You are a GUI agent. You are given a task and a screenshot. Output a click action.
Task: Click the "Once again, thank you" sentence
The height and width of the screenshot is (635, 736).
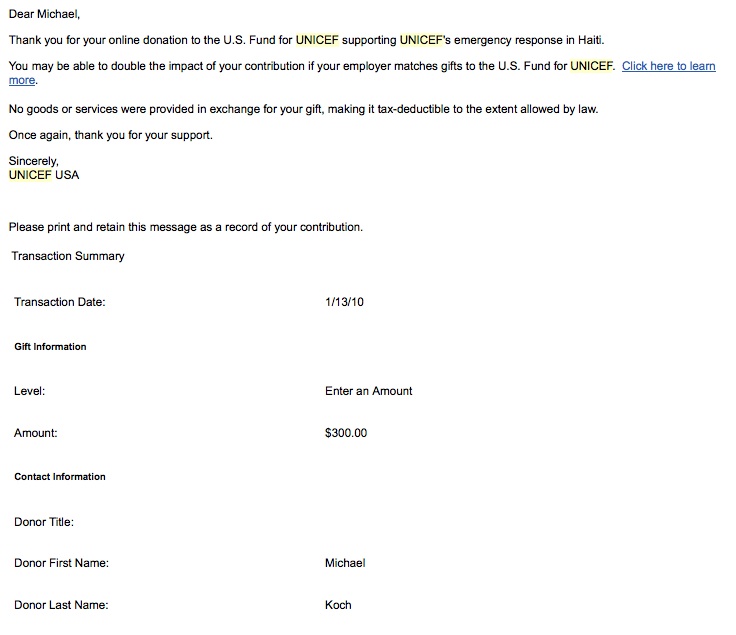coord(110,135)
